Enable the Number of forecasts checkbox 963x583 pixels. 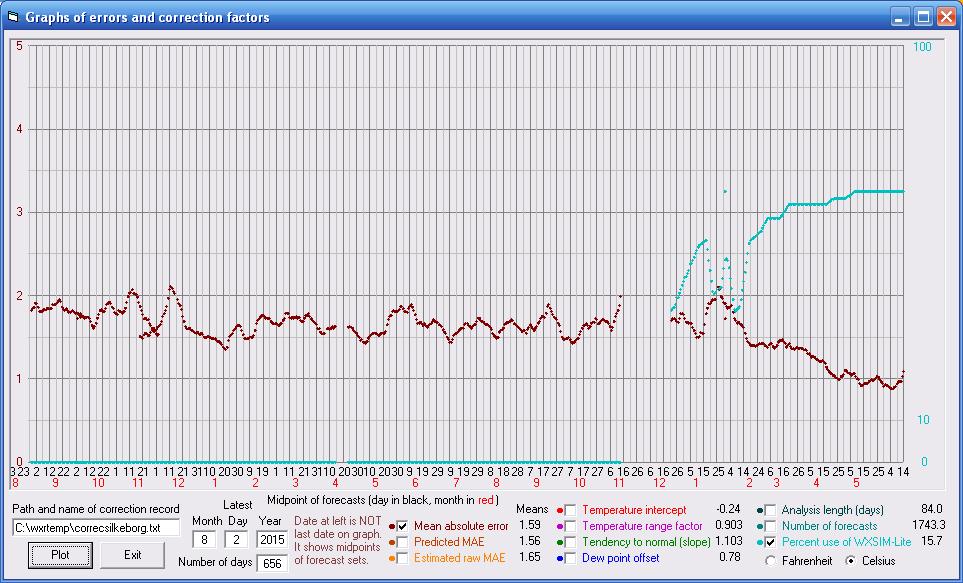[x=770, y=526]
